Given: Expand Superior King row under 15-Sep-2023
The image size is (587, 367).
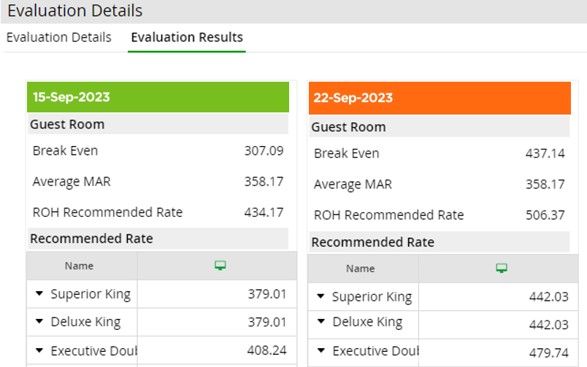Looking at the screenshot, I should click(x=39, y=293).
